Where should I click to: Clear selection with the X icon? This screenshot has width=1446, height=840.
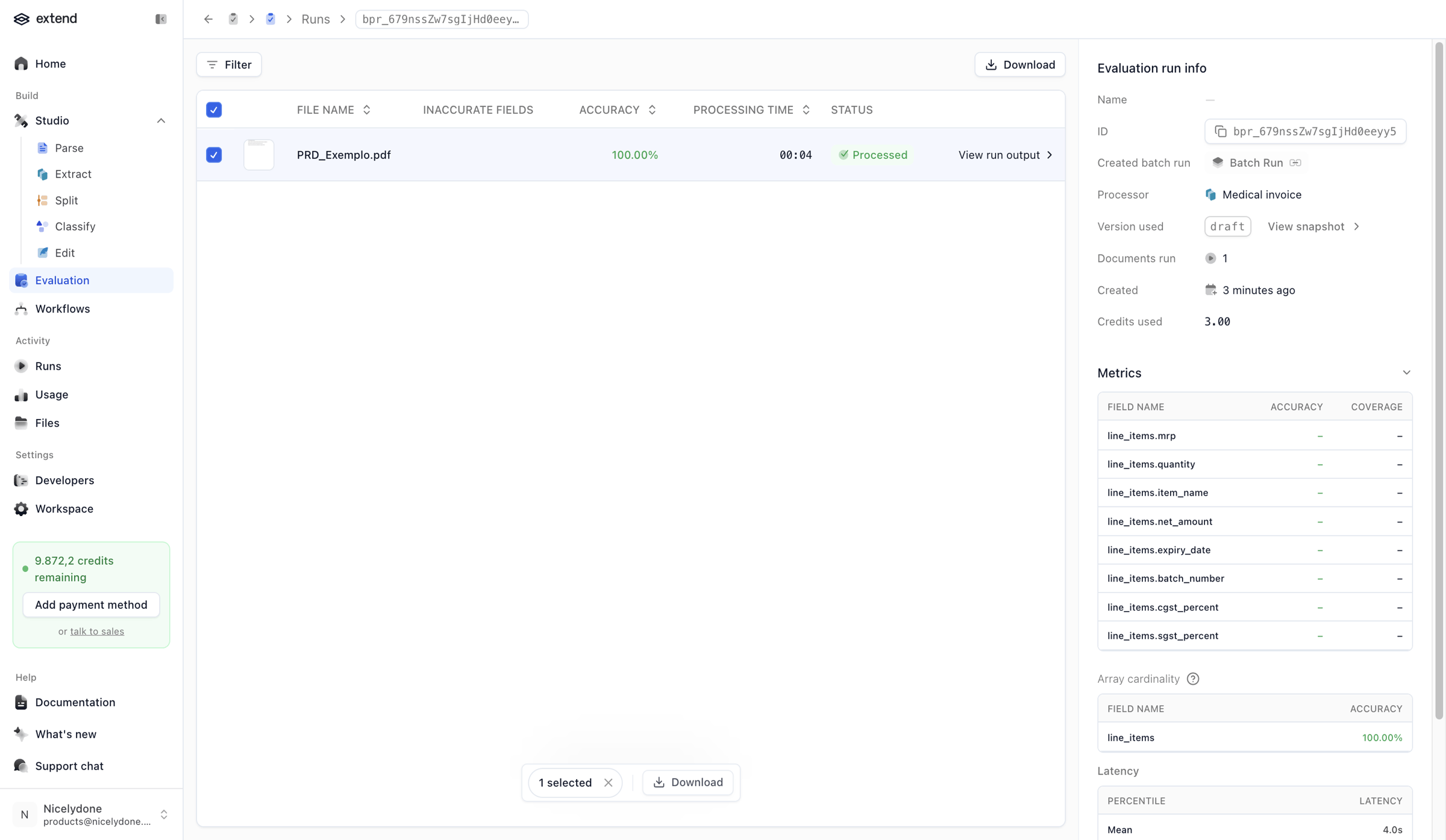609,782
